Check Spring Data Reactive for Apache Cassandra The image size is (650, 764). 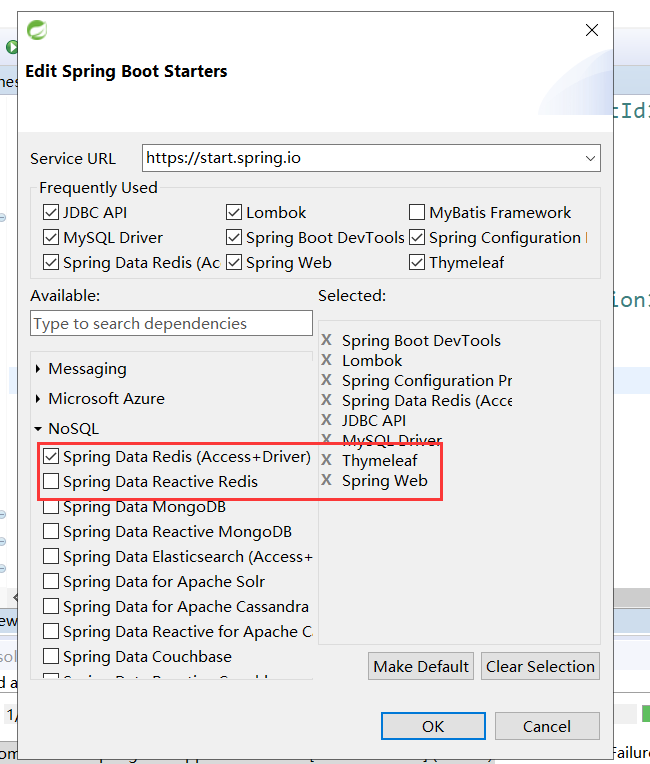click(51, 631)
